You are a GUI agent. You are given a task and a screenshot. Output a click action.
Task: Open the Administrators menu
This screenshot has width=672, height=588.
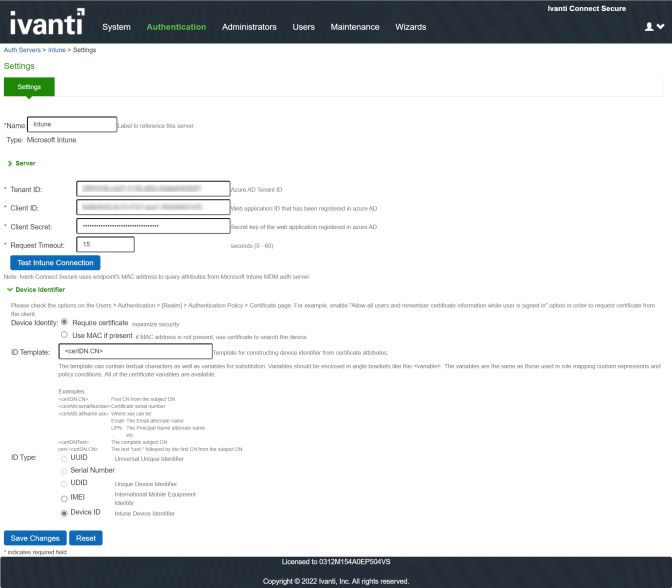tap(249, 27)
